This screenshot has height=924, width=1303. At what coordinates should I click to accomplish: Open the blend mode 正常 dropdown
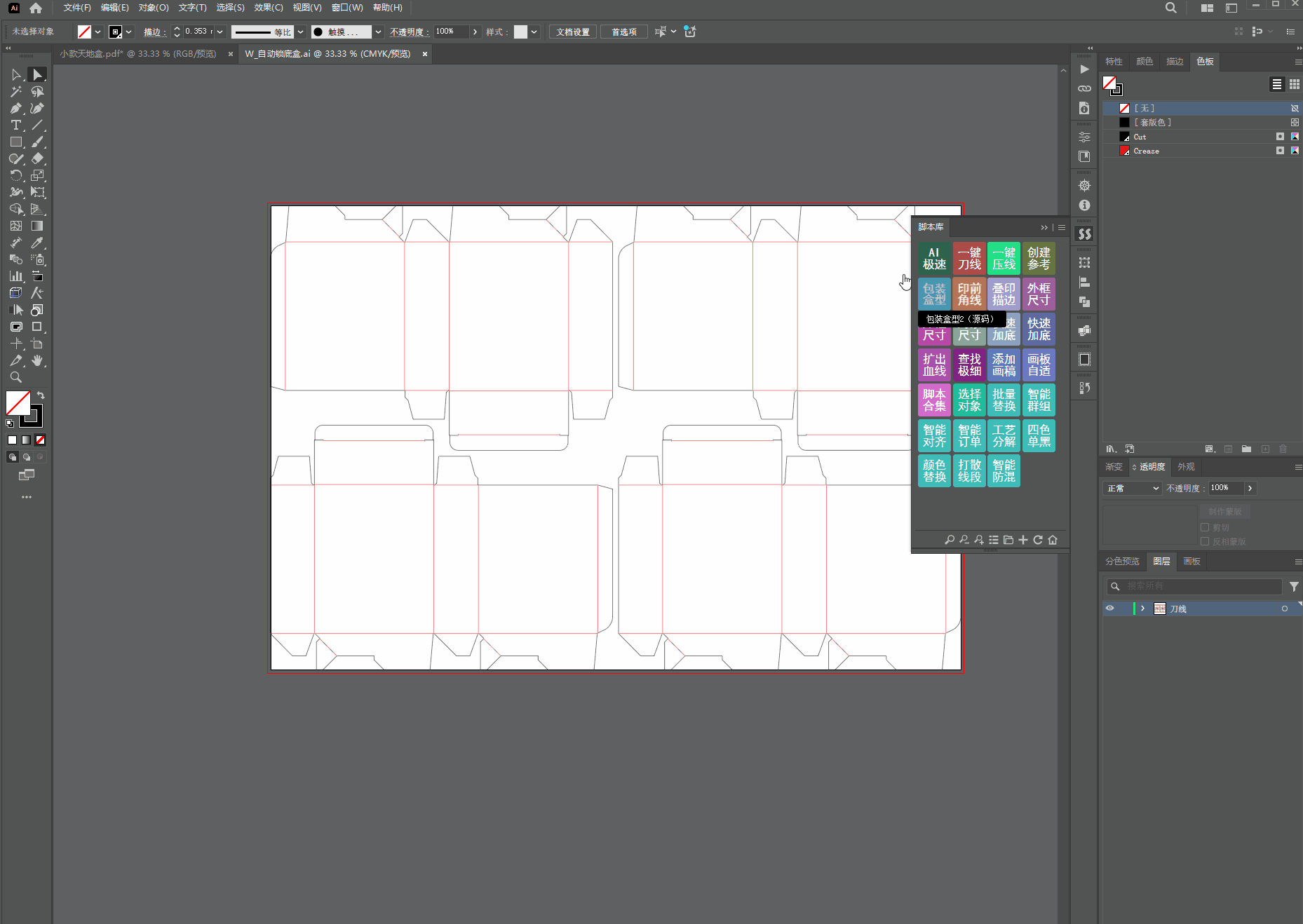tap(1133, 488)
